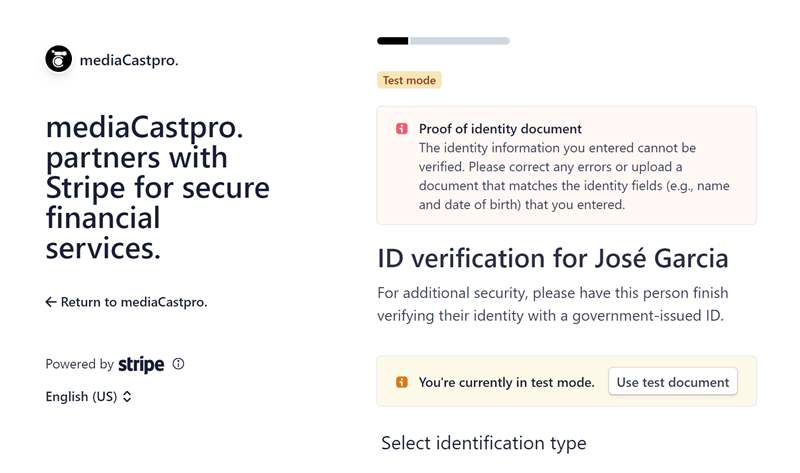Click the Powered by text
The image size is (800, 473).
(80, 364)
